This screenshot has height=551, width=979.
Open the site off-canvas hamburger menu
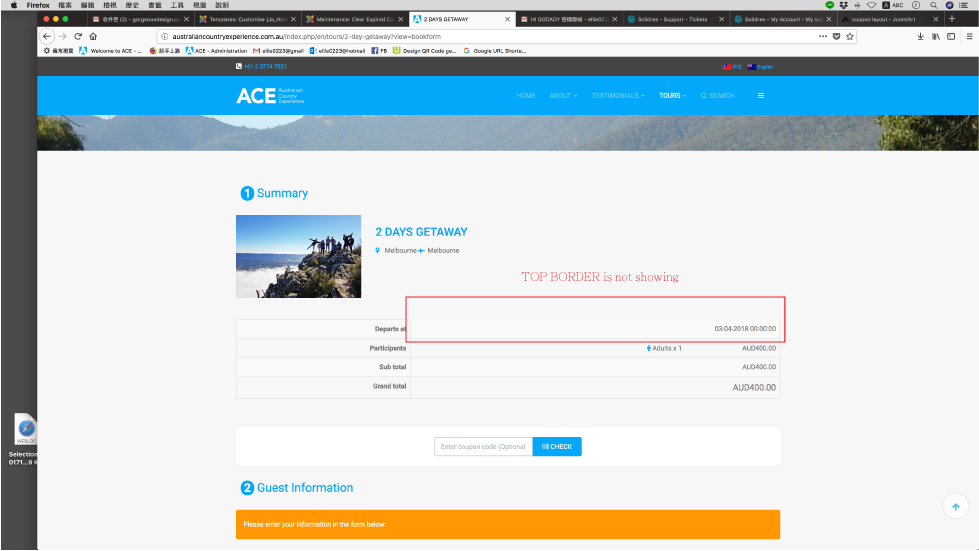tap(761, 95)
